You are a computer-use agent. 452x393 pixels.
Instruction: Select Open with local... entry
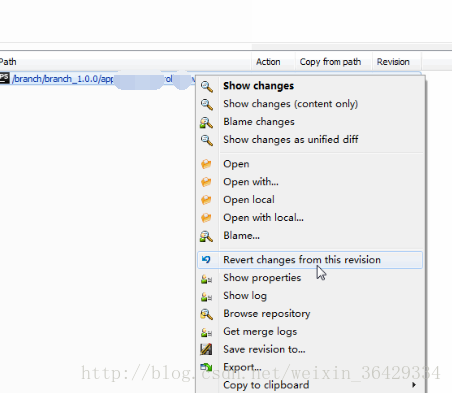point(311,218)
